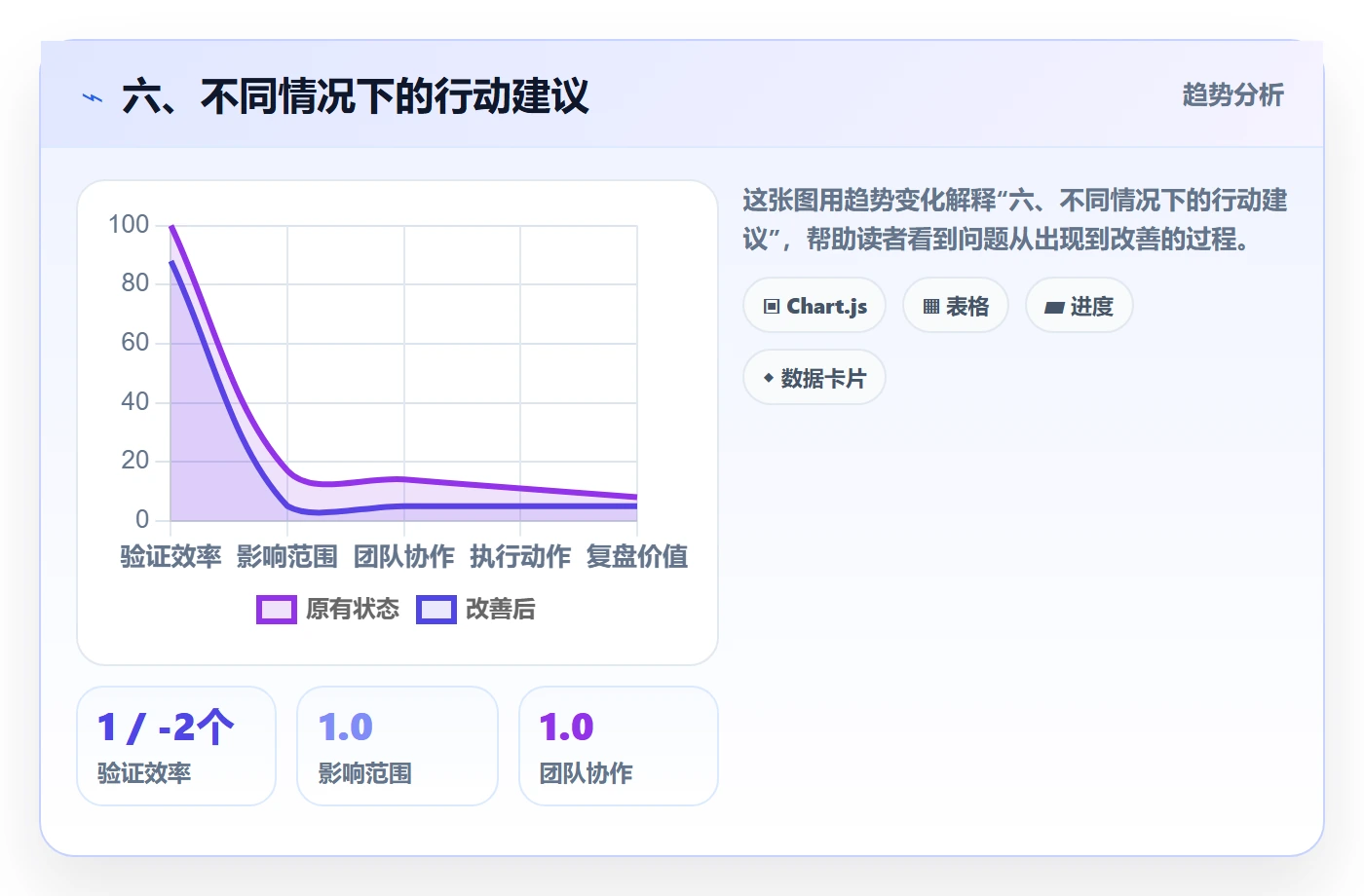Screen dimensions: 1364x896
Task: Click the 团队协作 axis label on chart
Action: pyautogui.click(x=403, y=557)
